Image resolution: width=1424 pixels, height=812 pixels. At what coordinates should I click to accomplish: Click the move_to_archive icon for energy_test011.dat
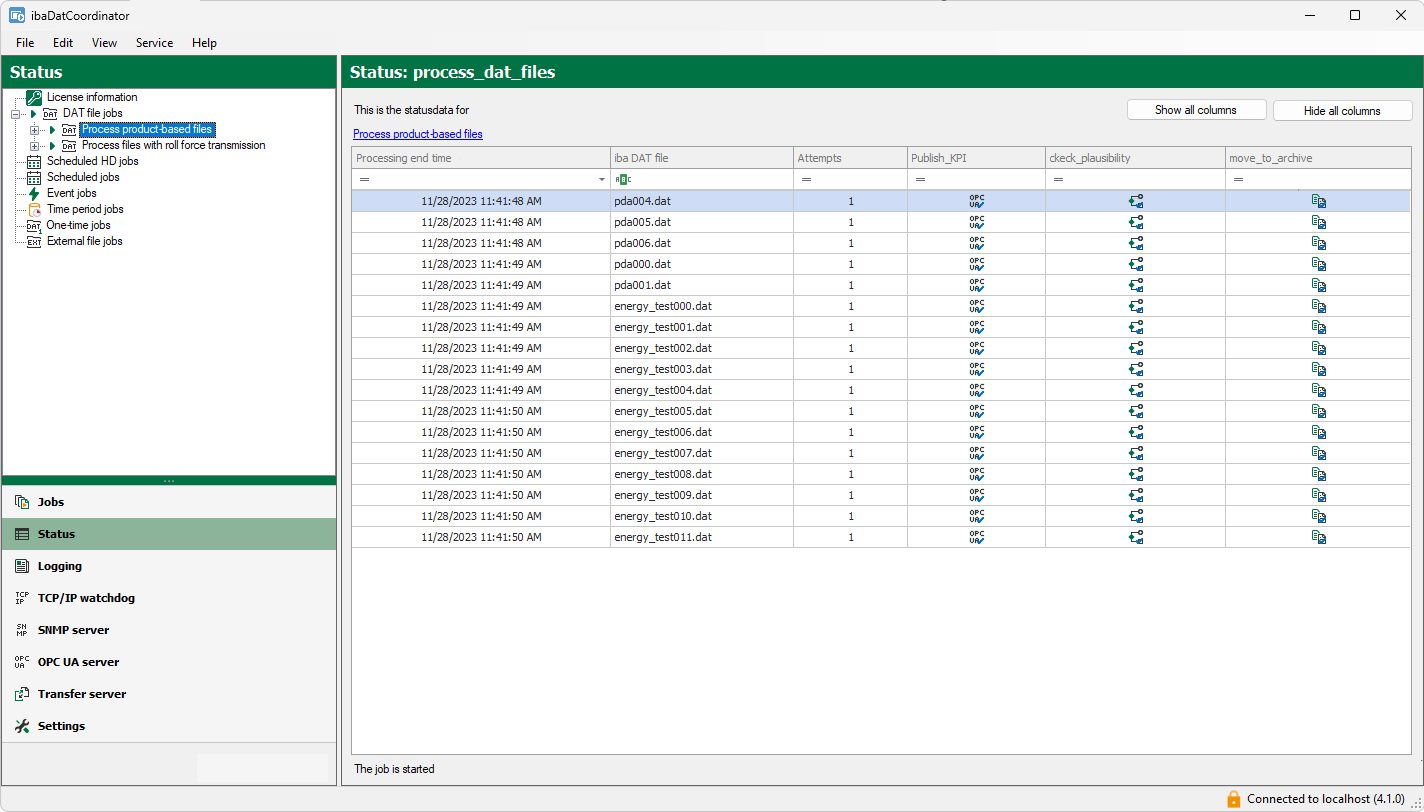(x=1319, y=537)
